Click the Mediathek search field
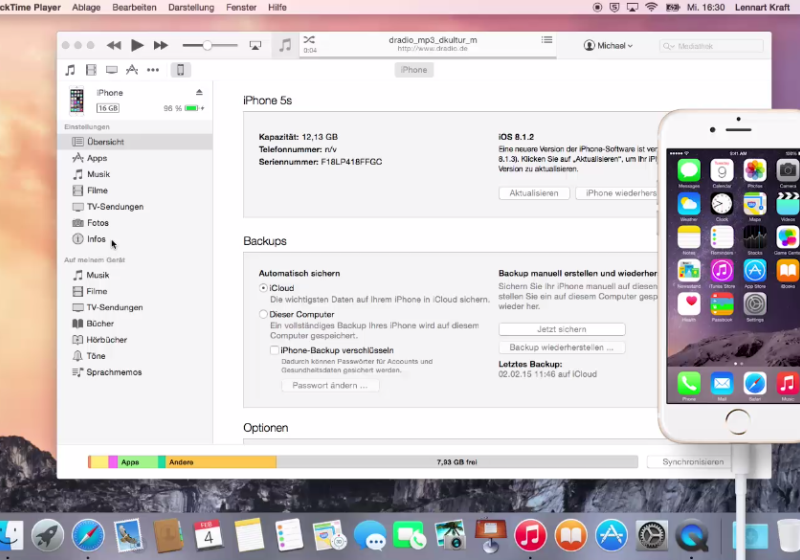Viewport: 800px width, 560px height. (x=711, y=46)
